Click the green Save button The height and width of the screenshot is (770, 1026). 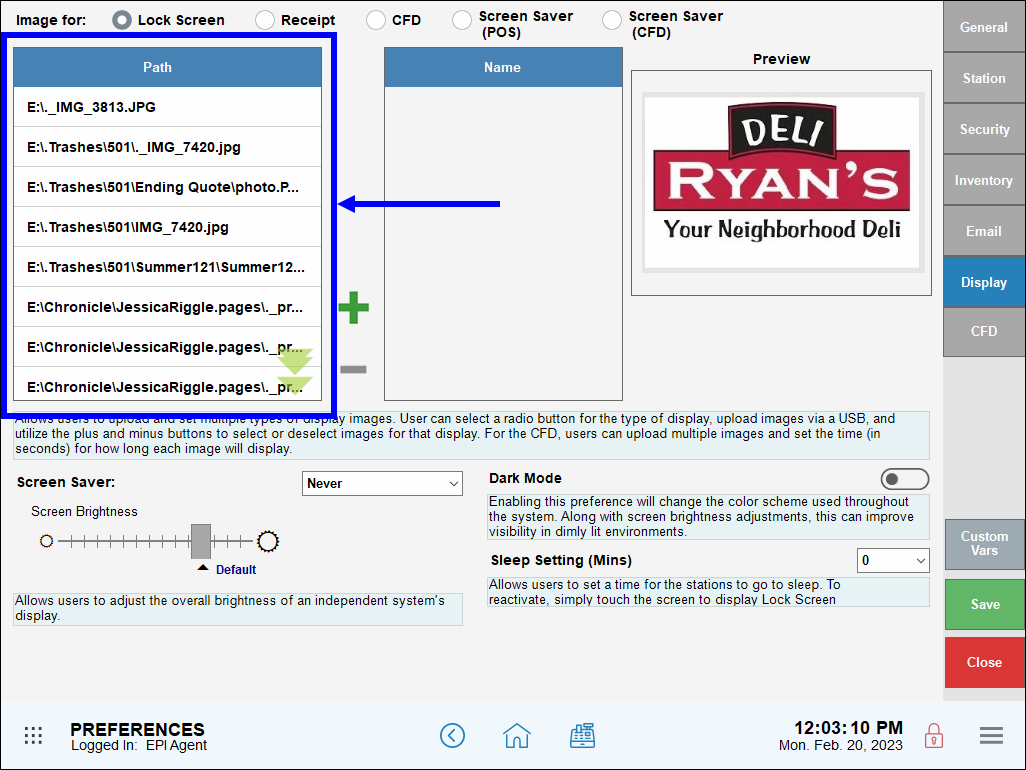[x=984, y=604]
